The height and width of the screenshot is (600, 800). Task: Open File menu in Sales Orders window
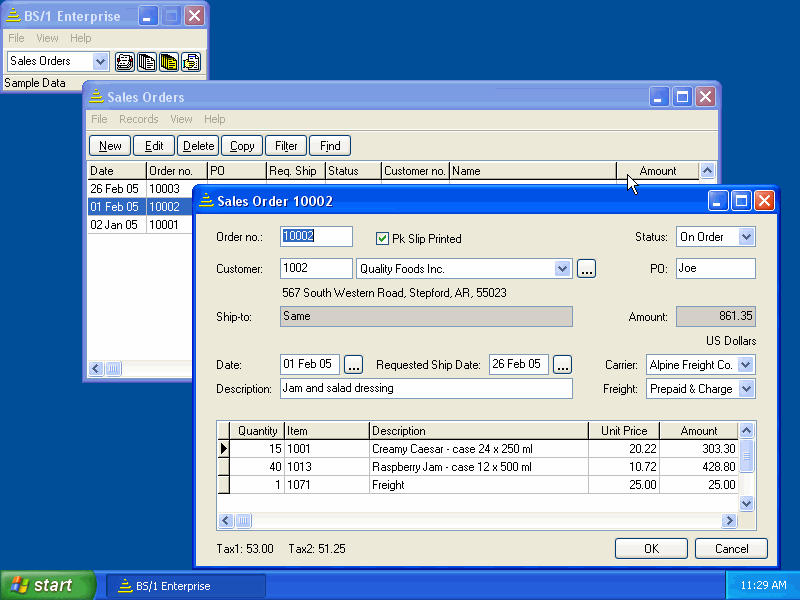click(99, 119)
